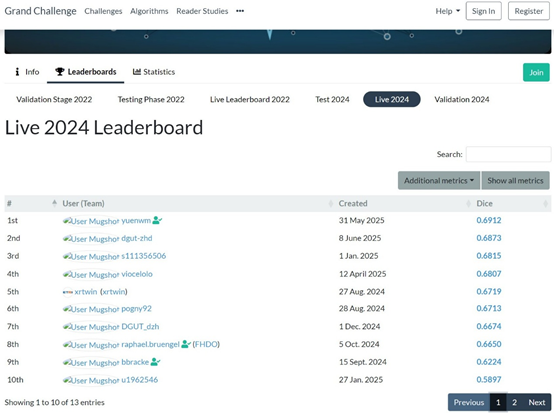Image resolution: width=554 pixels, height=413 pixels.
Task: Switch to the Validation 2024 leaderboard tab
Action: coord(461,99)
